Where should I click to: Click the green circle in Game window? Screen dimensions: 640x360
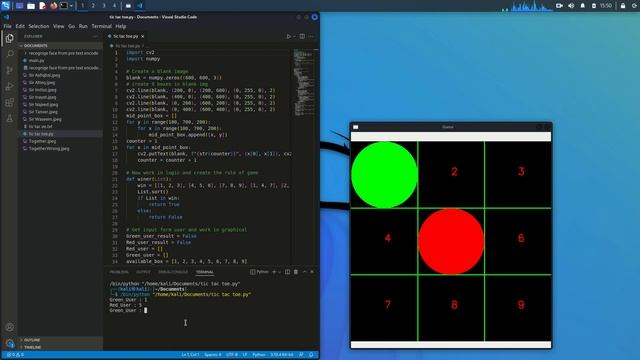[x=384, y=175]
